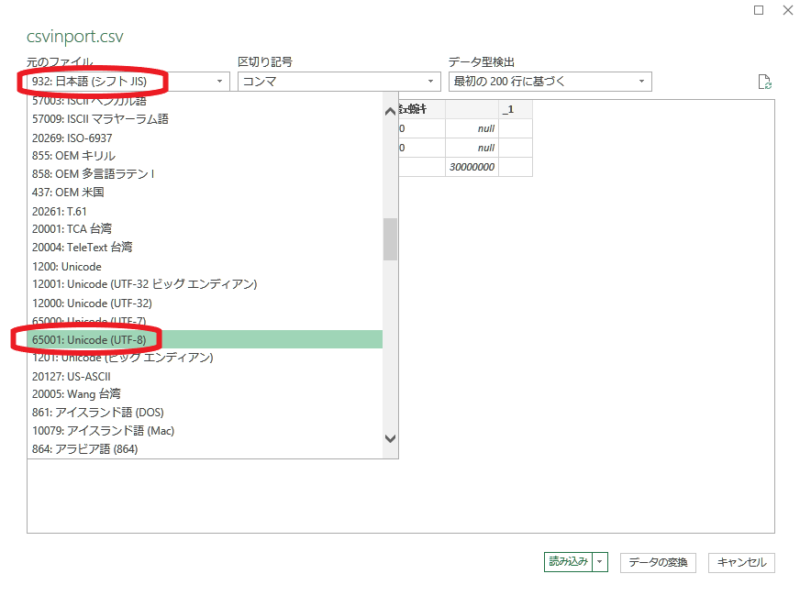
Task: Click the _1 column header in preview
Action: 514,109
